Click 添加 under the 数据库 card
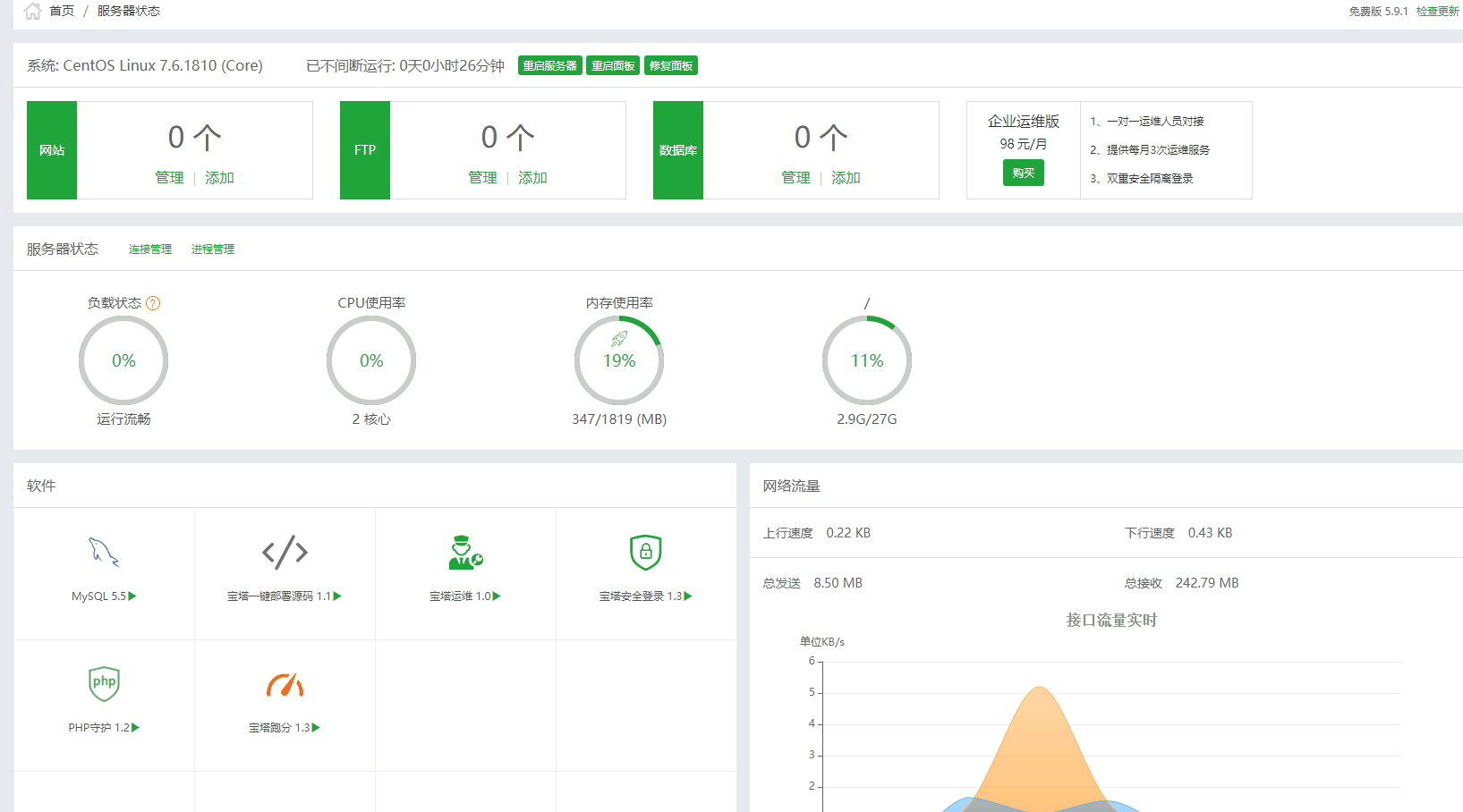Image resolution: width=1463 pixels, height=812 pixels. point(846,177)
